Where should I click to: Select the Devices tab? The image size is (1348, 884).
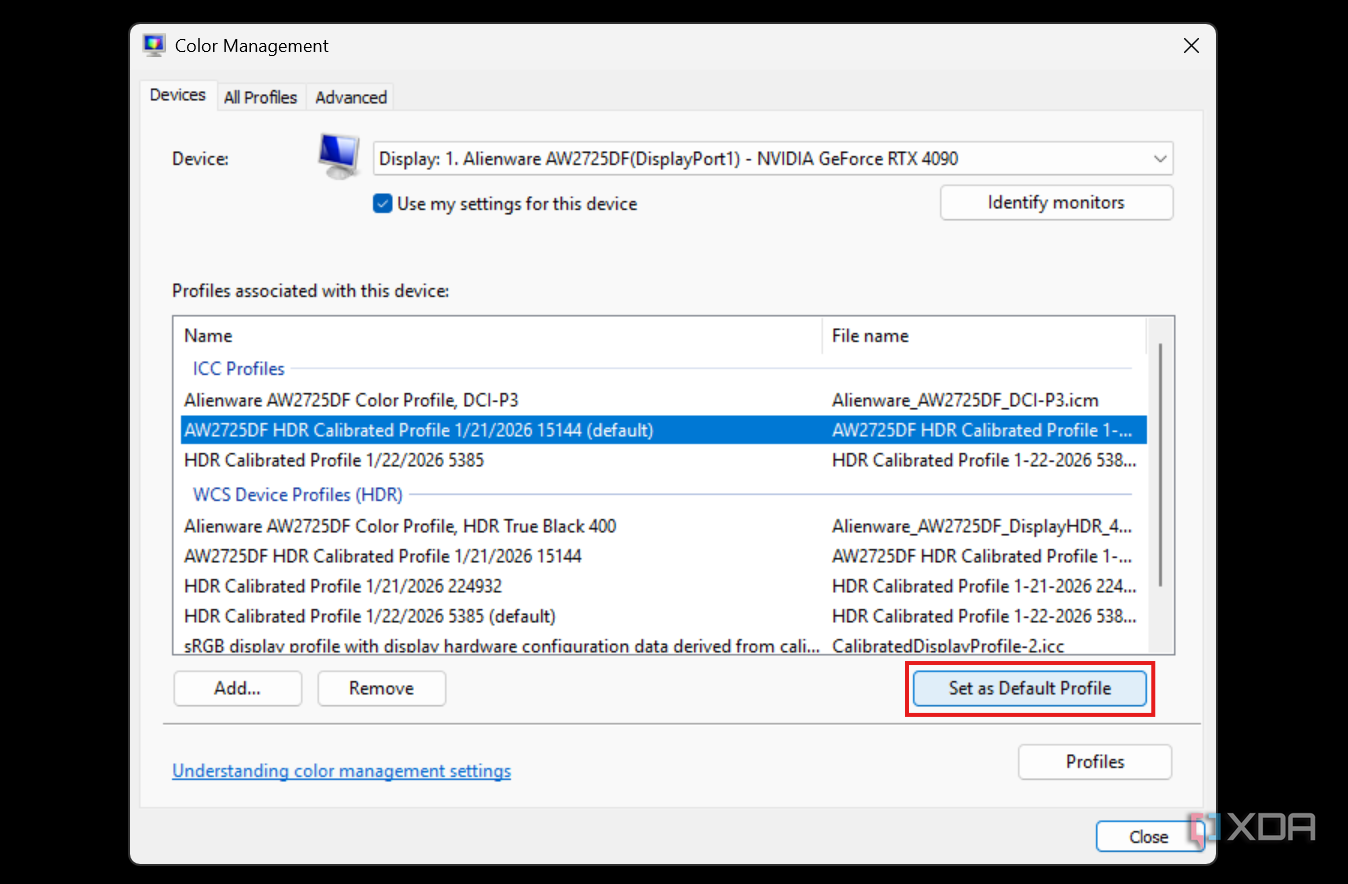click(x=178, y=95)
